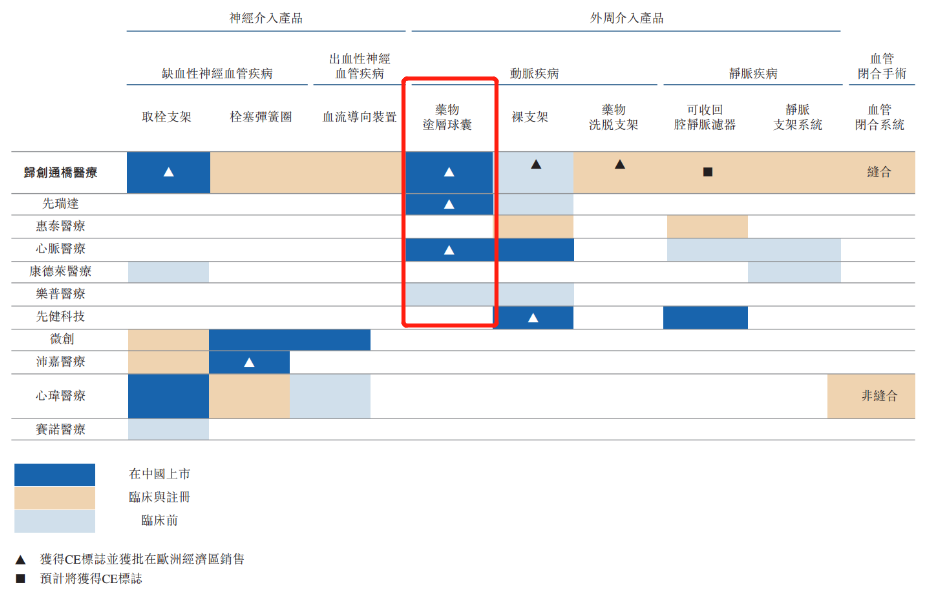Viewport: 925px width, 595px height.
Task: Select the beige 臨床與註冊 legend swatch
Action: [54, 497]
